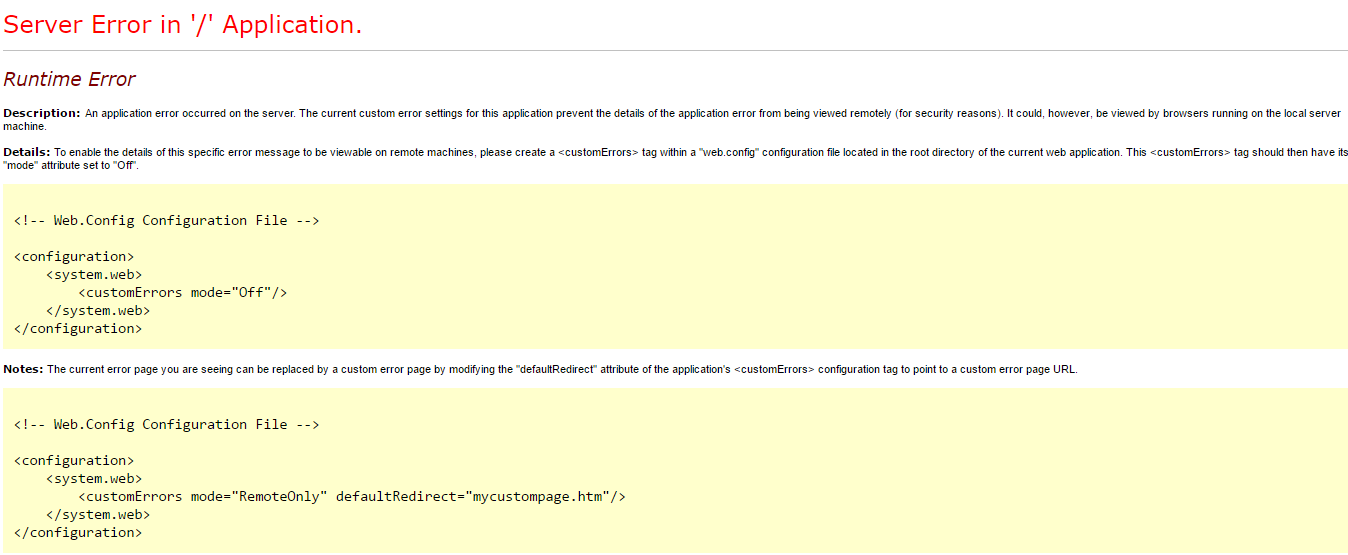Click opening <configuration> tag in the second code block
1348x555 pixels.
point(74,461)
